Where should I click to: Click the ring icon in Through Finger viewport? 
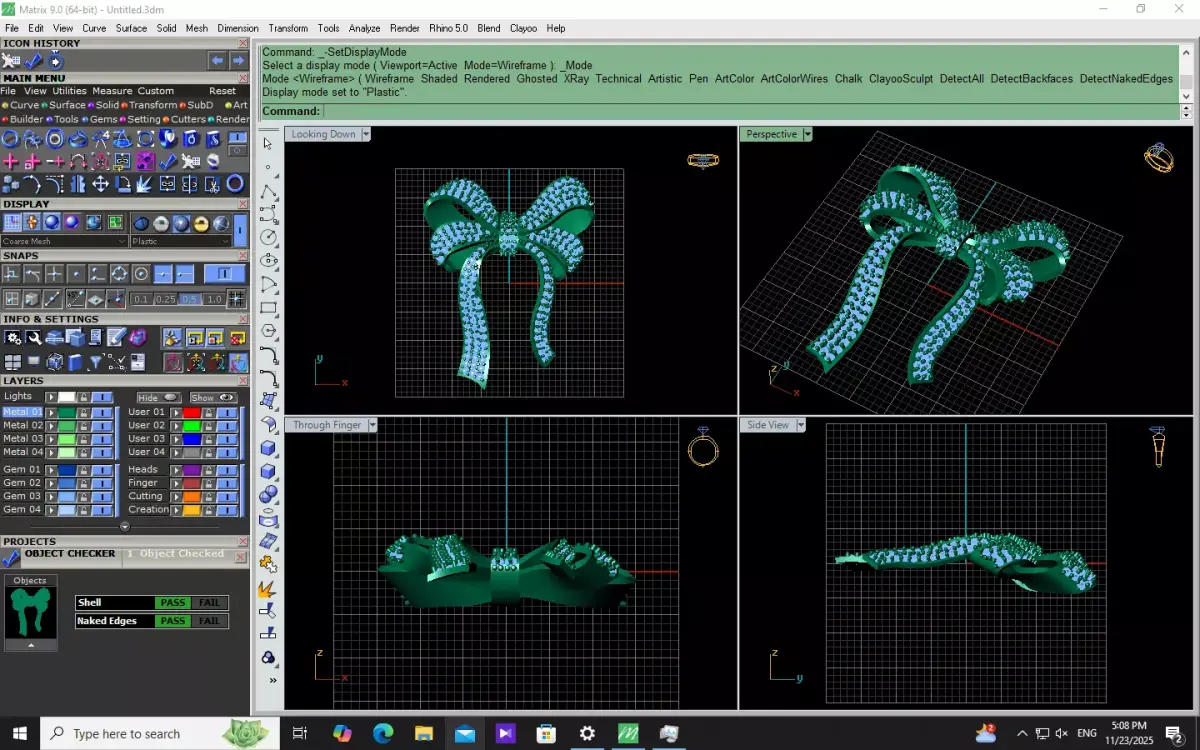(x=704, y=447)
